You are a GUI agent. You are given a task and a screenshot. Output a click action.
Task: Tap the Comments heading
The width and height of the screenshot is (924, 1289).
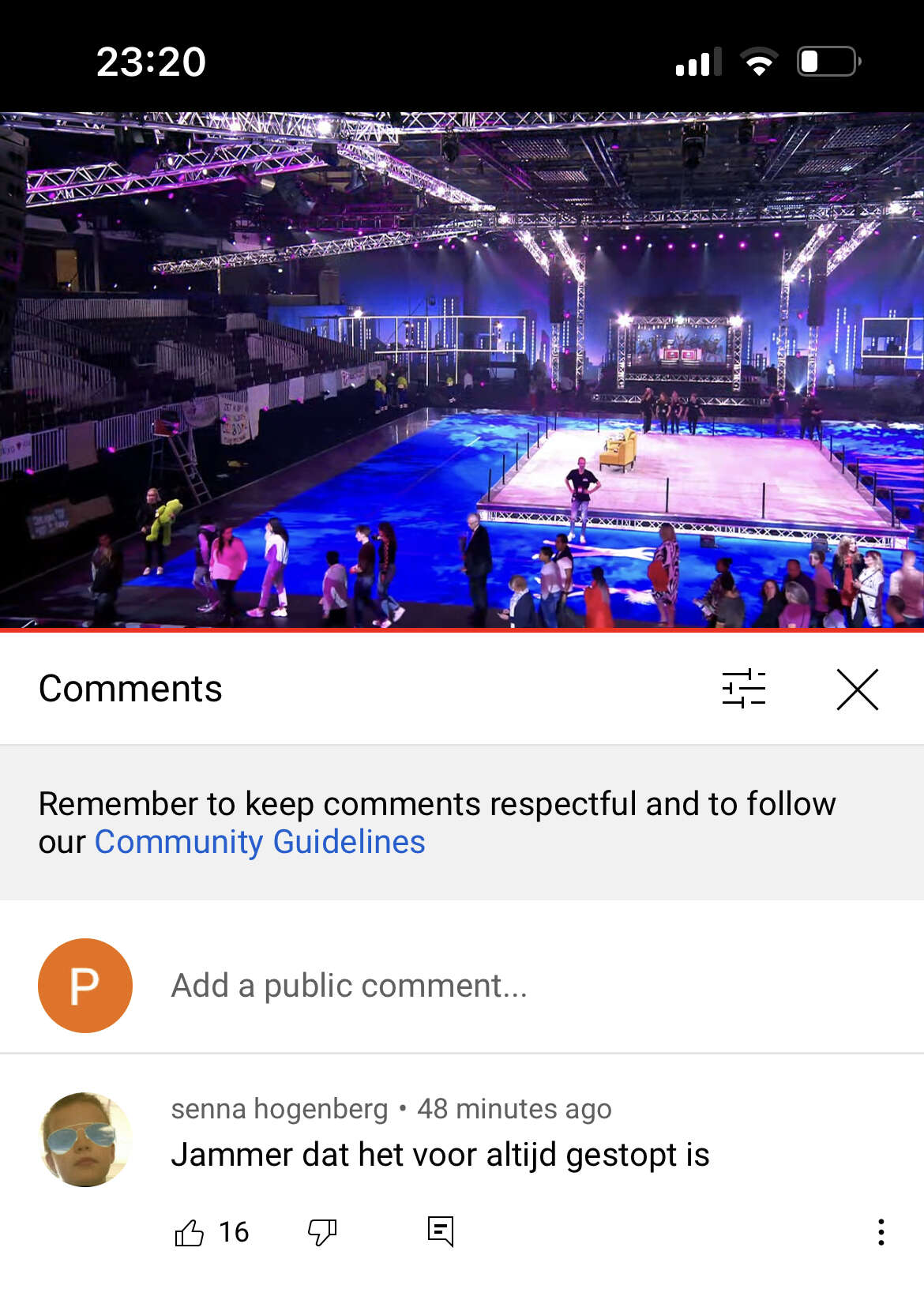coord(130,689)
